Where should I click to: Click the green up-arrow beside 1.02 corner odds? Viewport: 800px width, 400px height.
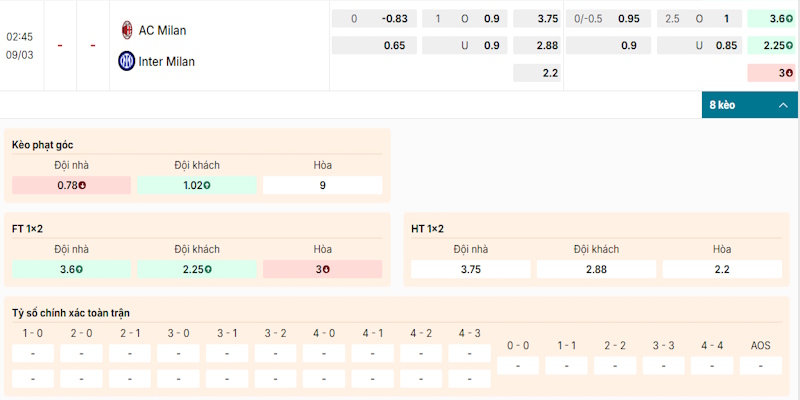[x=207, y=185]
